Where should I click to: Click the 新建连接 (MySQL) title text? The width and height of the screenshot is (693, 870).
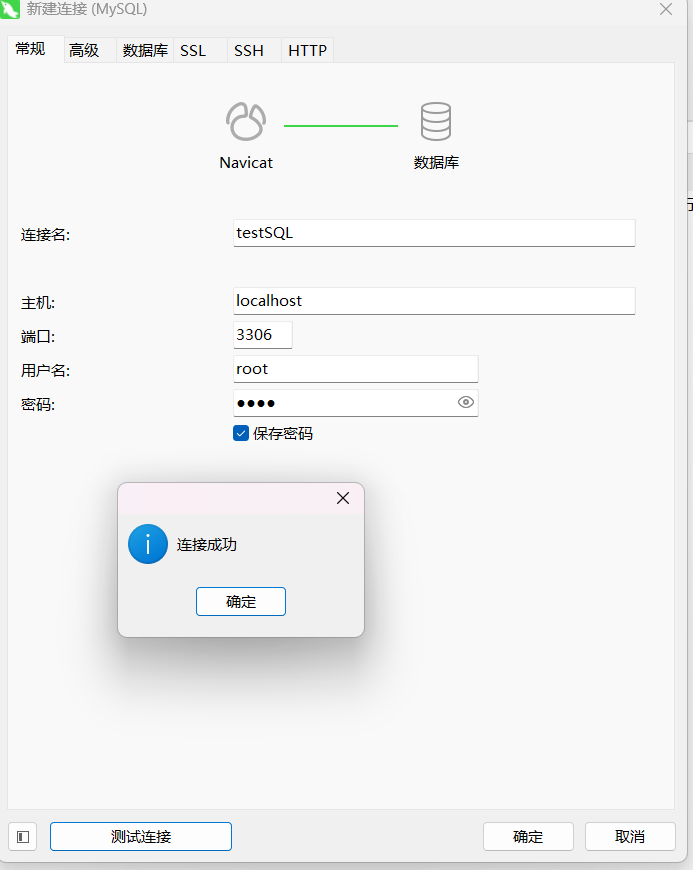[x=87, y=9]
